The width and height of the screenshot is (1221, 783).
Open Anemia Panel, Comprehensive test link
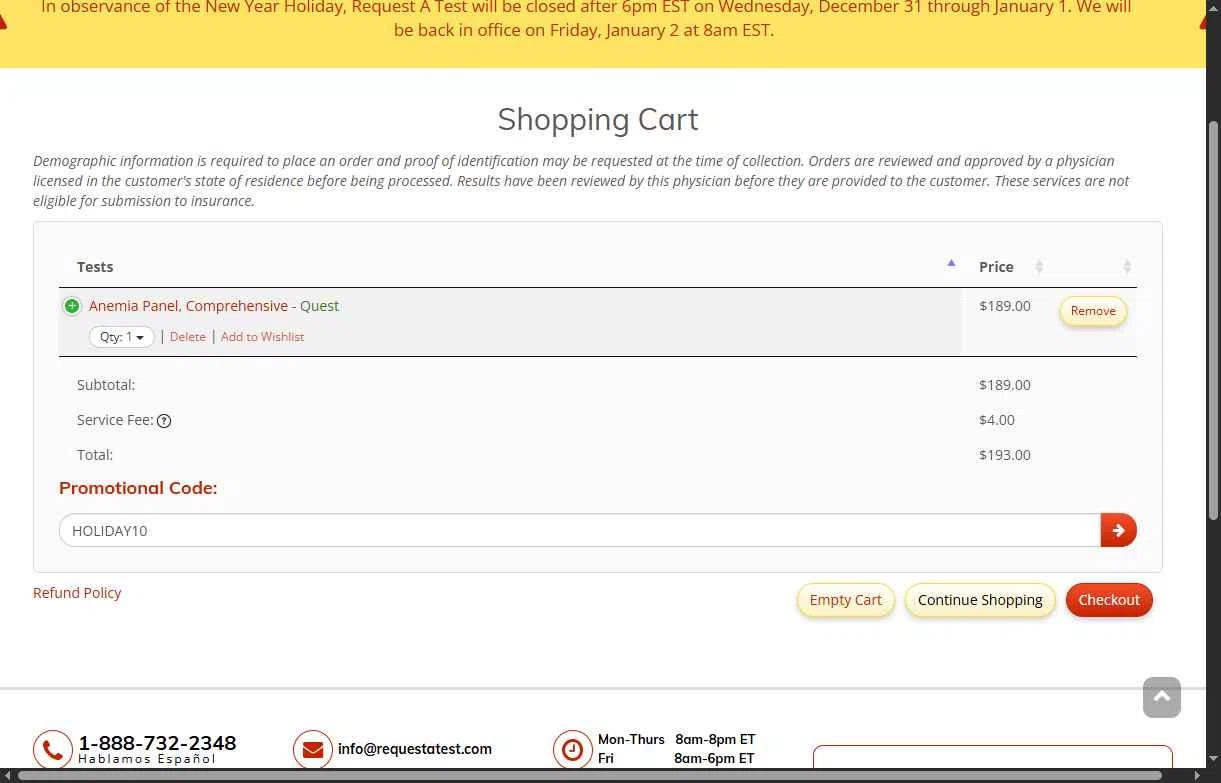[188, 306]
